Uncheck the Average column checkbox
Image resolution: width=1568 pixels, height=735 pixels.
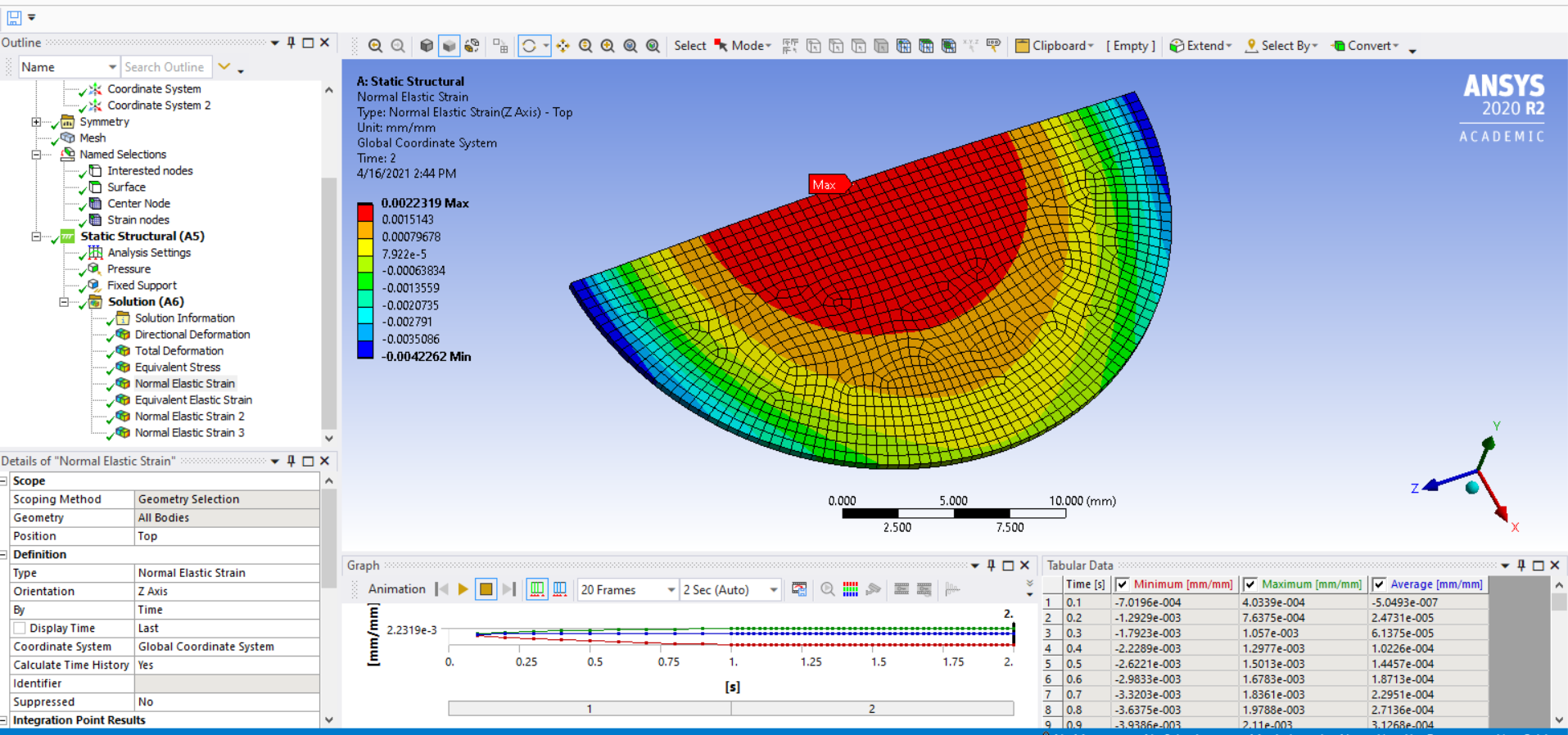pos(1379,584)
